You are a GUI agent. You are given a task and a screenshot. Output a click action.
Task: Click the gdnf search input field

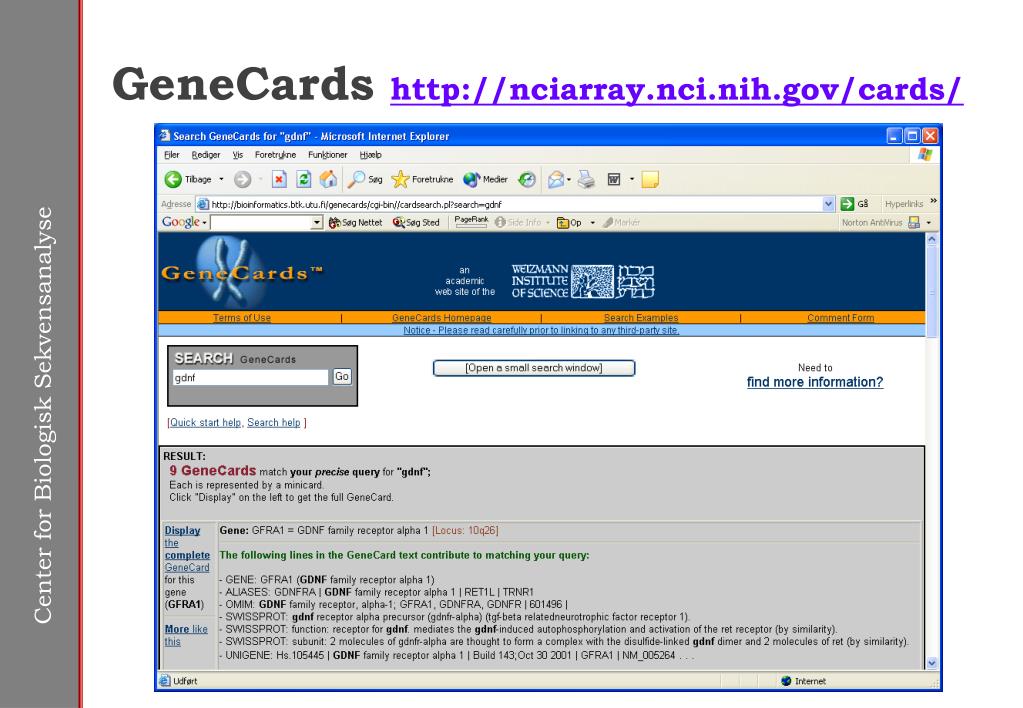(x=251, y=377)
